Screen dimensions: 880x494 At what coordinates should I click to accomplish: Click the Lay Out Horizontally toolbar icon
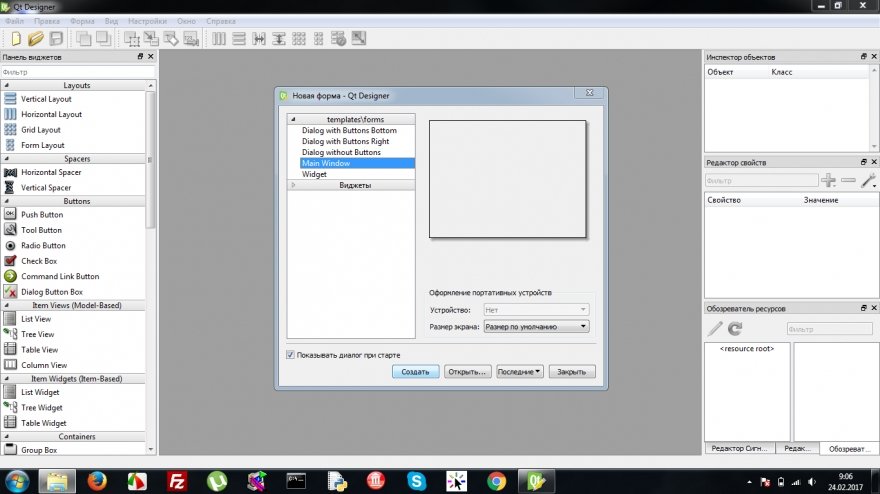pos(219,39)
